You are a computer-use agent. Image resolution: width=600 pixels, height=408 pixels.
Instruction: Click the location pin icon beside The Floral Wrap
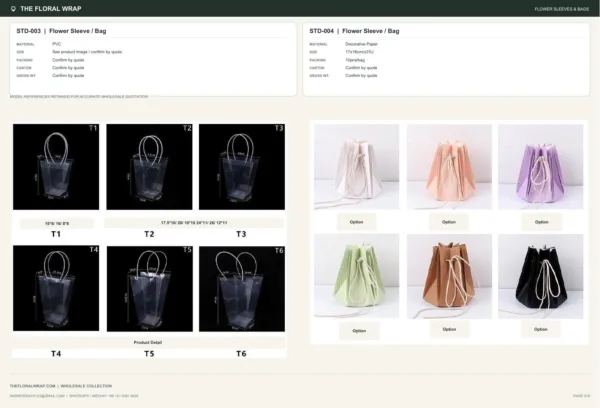pos(13,9)
